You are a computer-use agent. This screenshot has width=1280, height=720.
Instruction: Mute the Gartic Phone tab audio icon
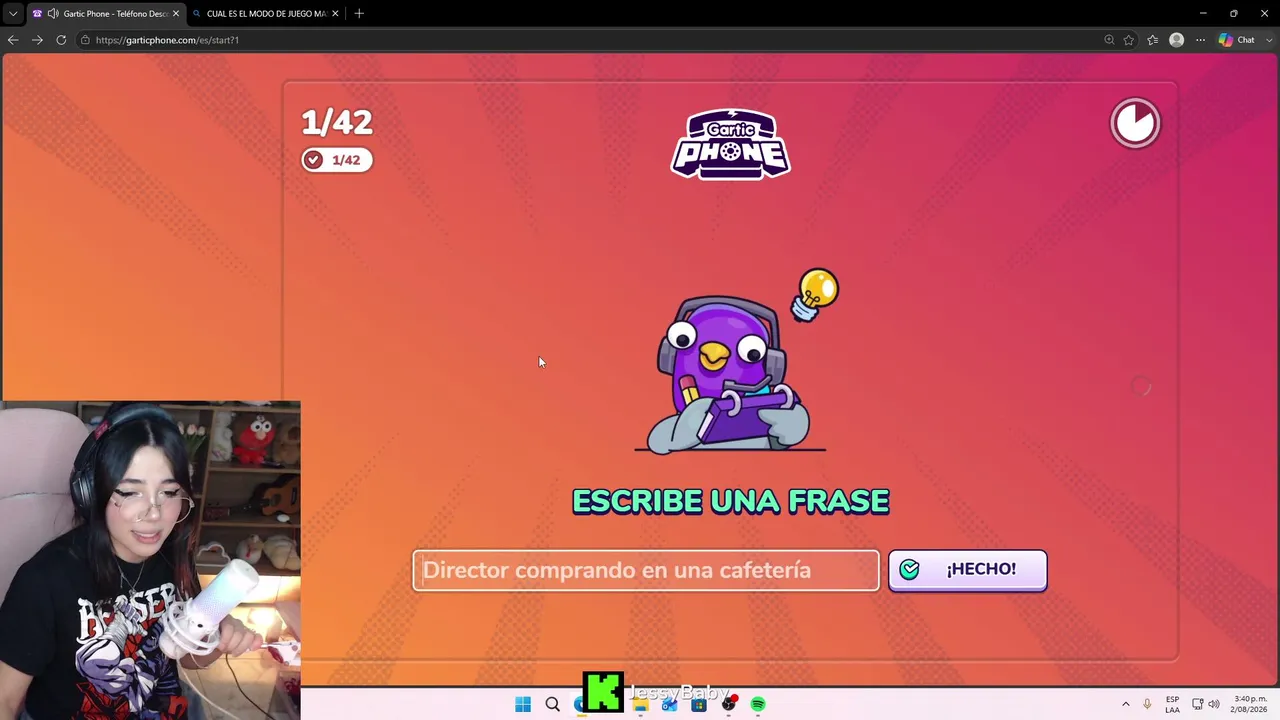[53, 13]
